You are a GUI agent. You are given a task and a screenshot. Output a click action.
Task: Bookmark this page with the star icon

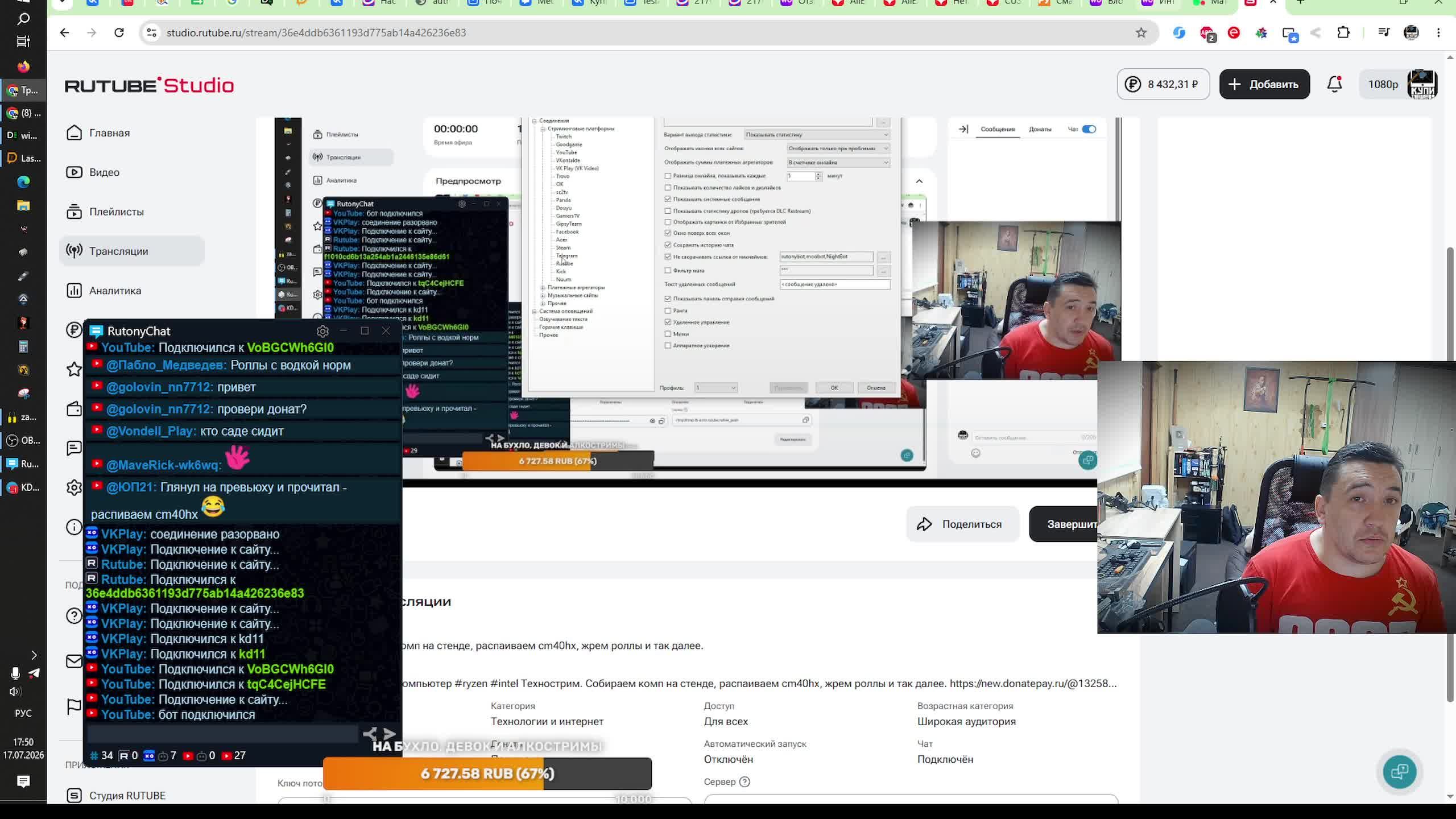pyautogui.click(x=1141, y=32)
